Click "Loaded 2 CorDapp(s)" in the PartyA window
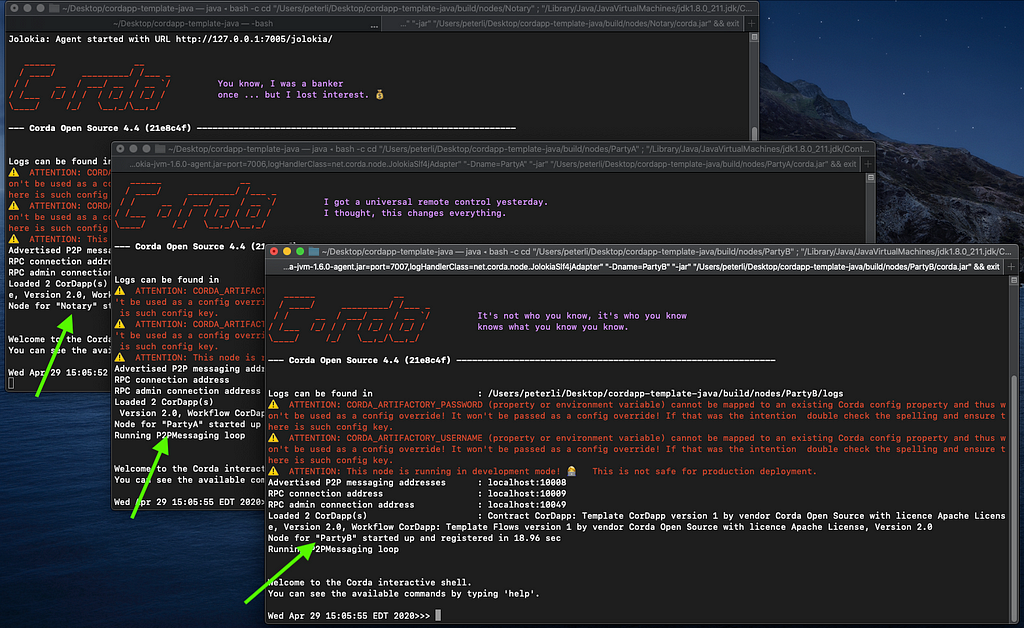Image resolution: width=1024 pixels, height=628 pixels. pyautogui.click(x=164, y=402)
